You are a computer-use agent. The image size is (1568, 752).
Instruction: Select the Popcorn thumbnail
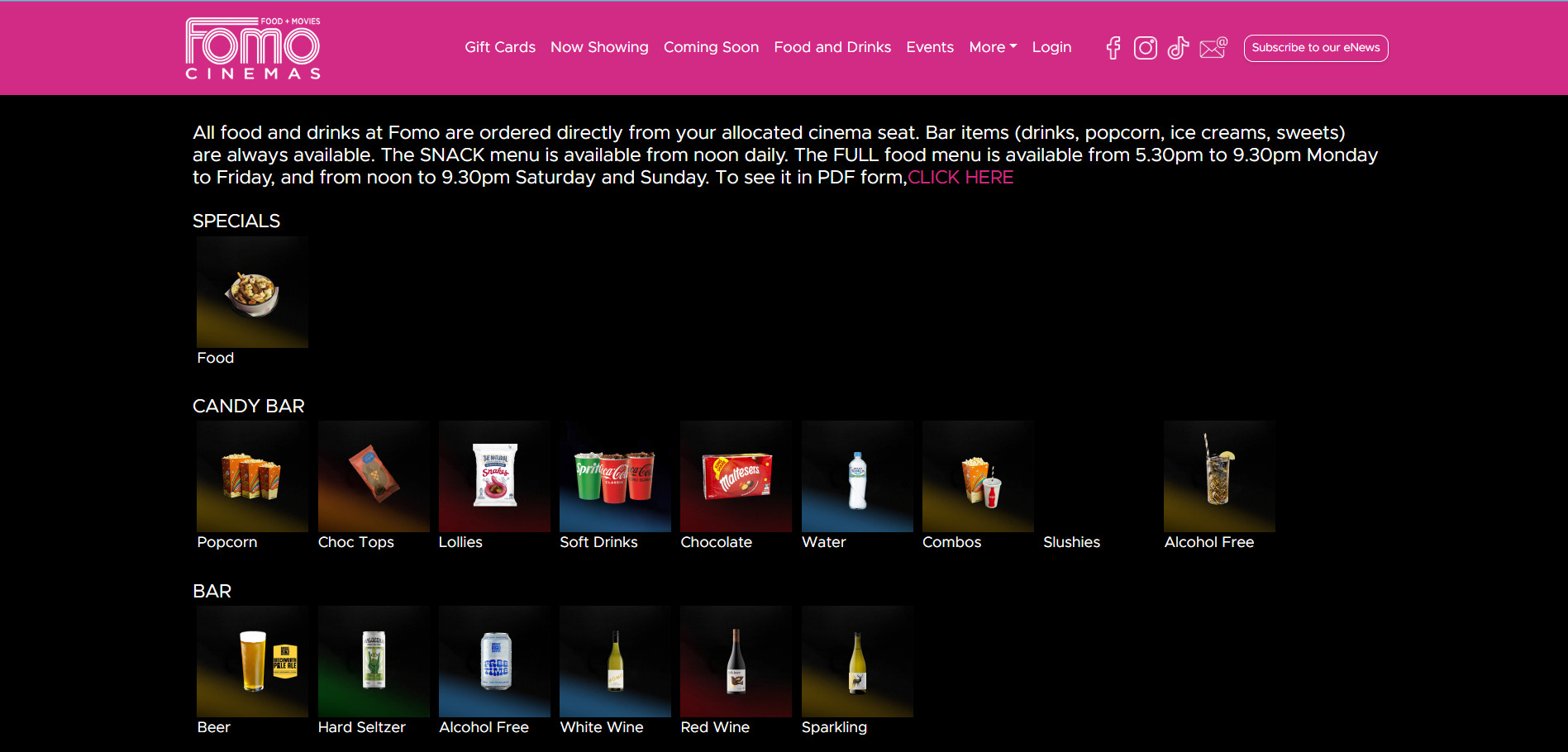point(252,476)
